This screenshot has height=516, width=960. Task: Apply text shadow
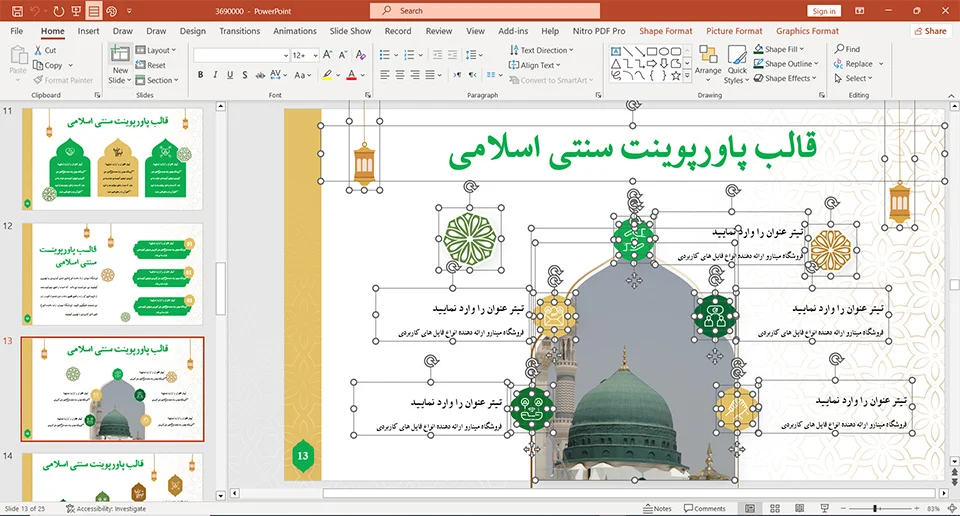[245, 75]
